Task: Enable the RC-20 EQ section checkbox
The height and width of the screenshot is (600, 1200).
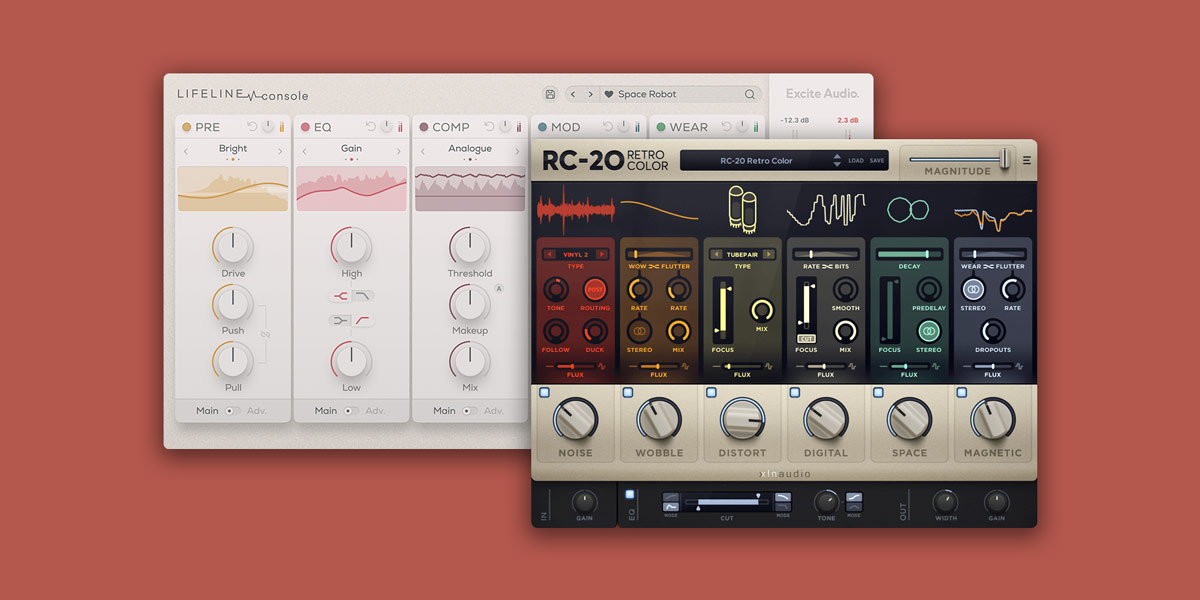Action: pos(630,494)
